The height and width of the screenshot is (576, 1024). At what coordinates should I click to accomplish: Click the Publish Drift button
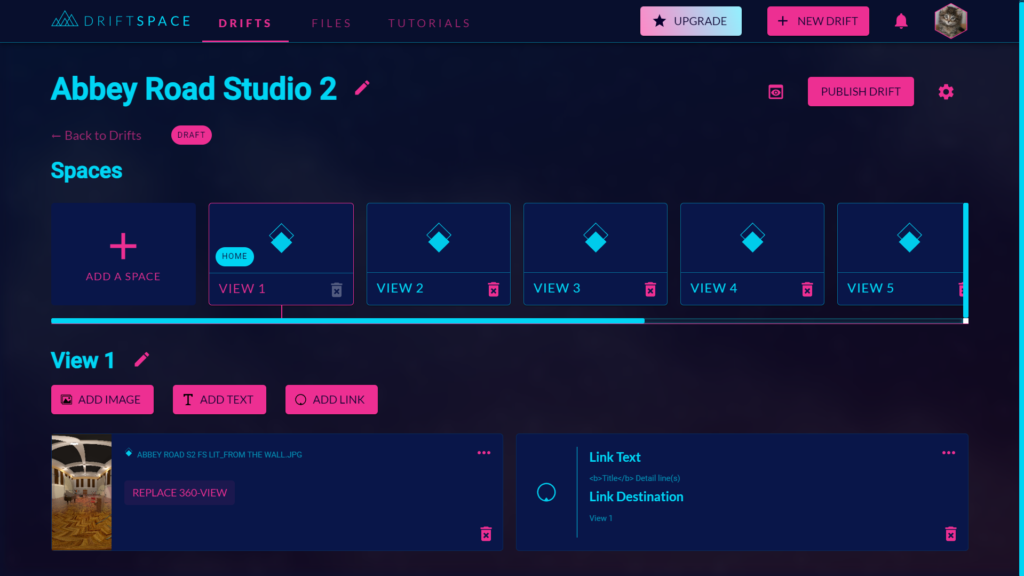coord(860,92)
